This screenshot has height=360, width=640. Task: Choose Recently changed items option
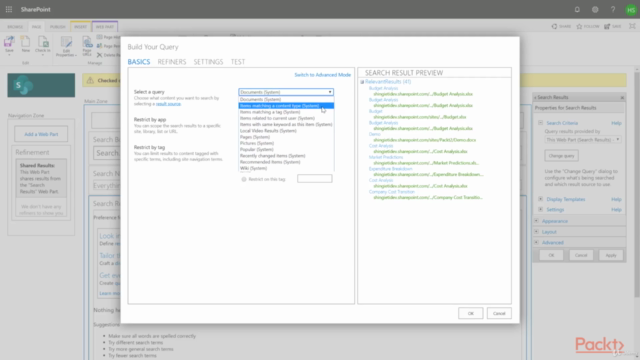(286, 156)
